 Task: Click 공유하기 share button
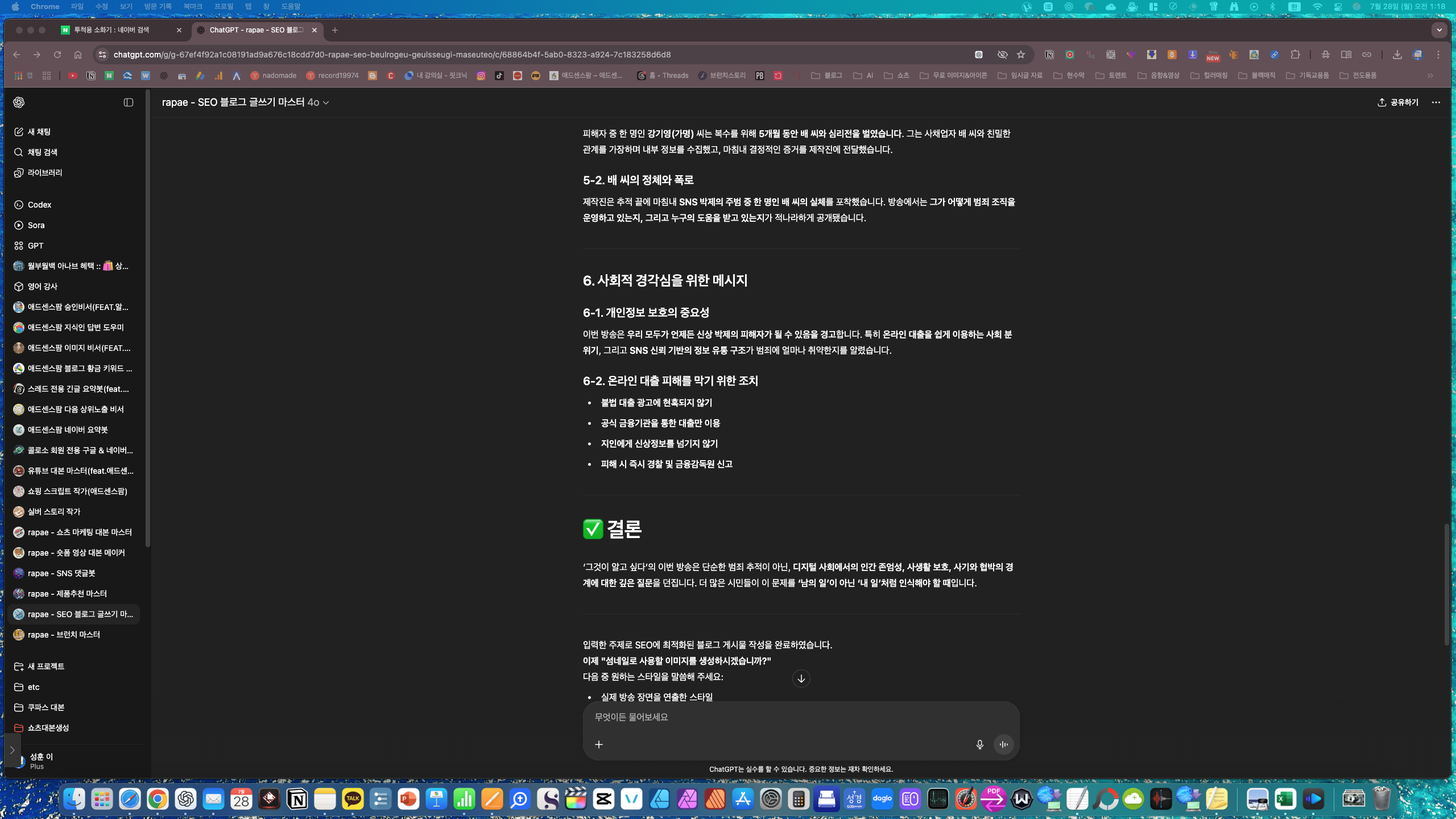coord(1398,102)
